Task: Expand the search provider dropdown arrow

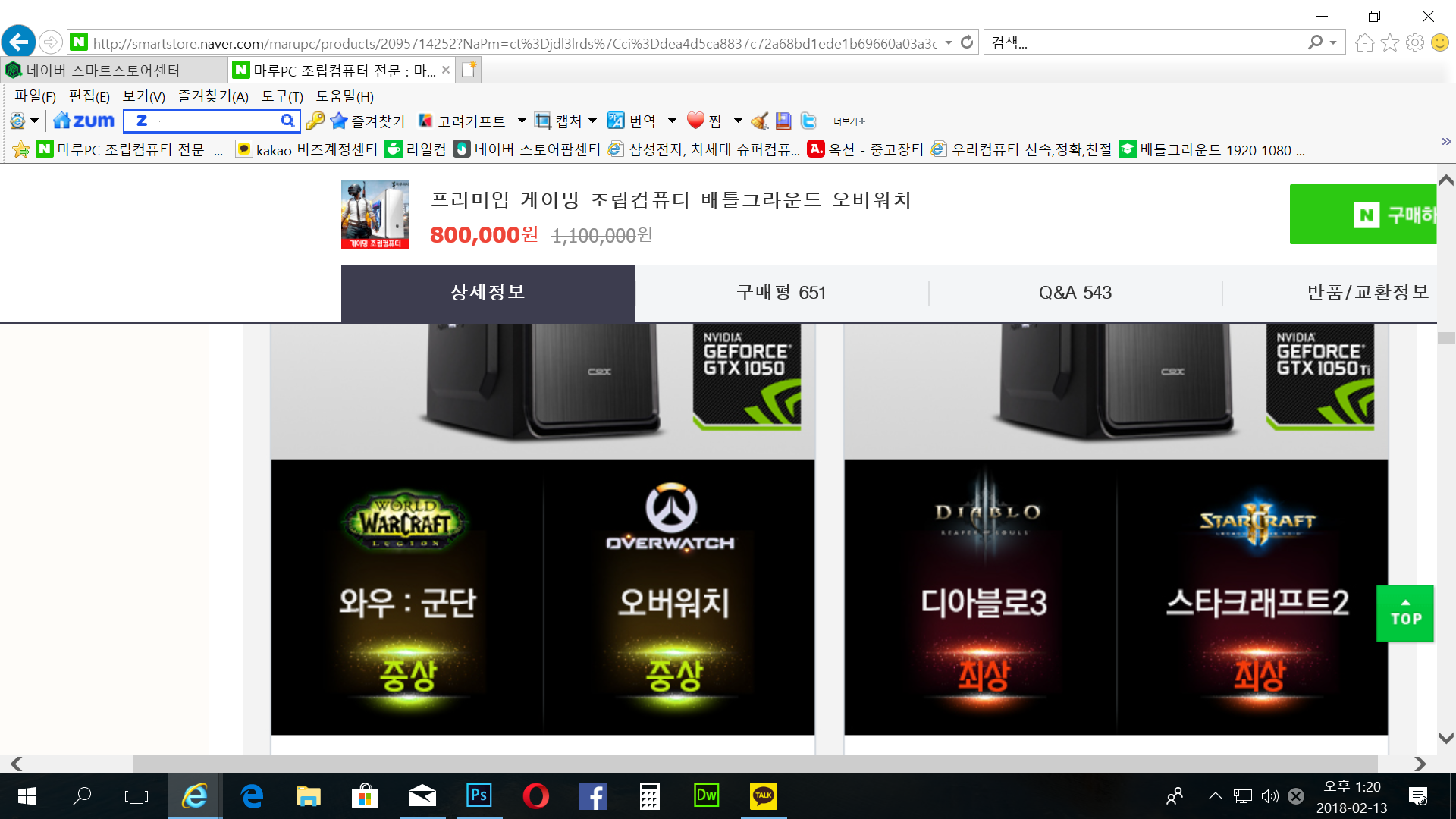Action: tap(1333, 43)
